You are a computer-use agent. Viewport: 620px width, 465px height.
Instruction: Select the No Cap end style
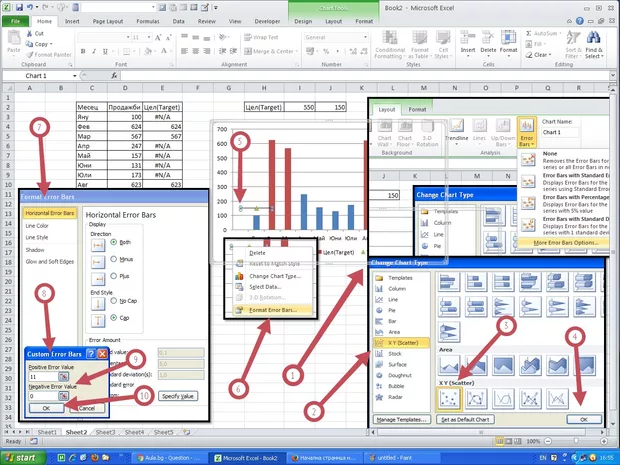coord(114,301)
